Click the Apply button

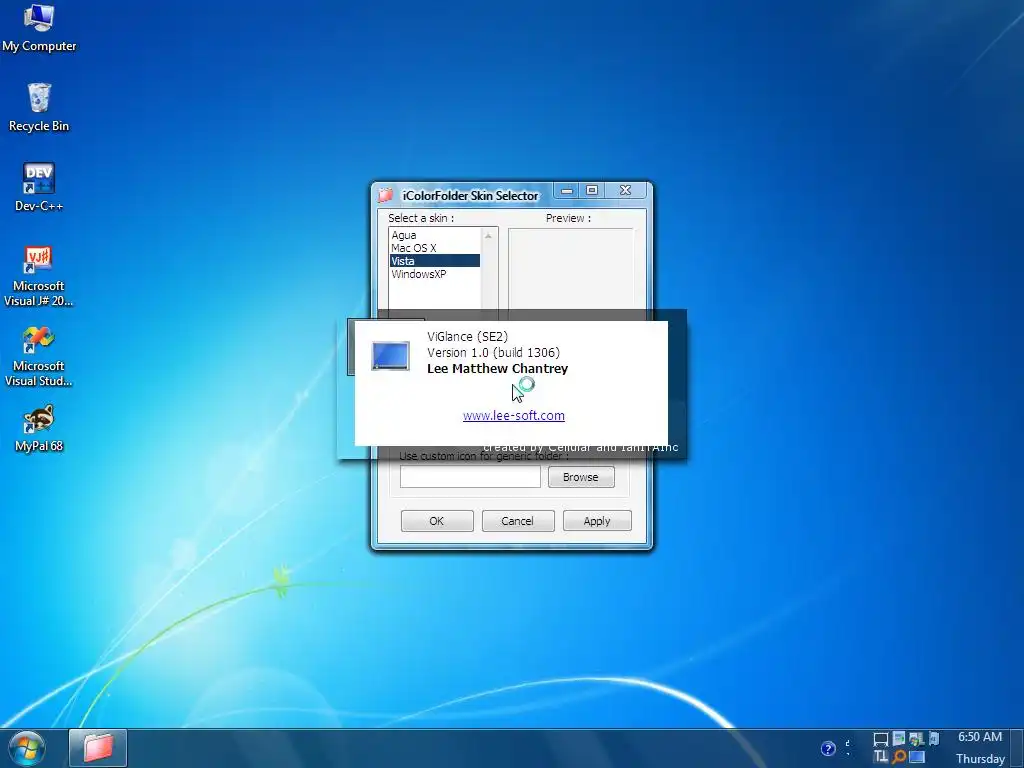click(597, 520)
